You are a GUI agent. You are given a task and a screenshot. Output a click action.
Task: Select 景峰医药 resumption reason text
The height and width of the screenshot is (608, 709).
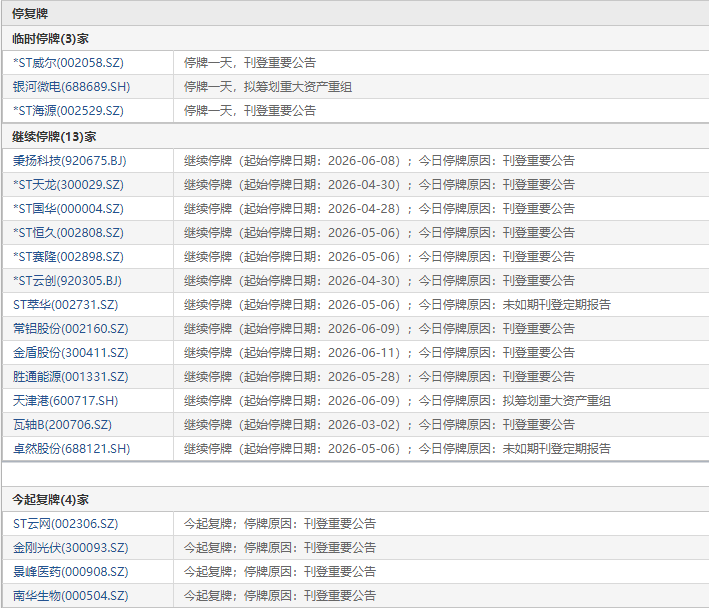(279, 571)
